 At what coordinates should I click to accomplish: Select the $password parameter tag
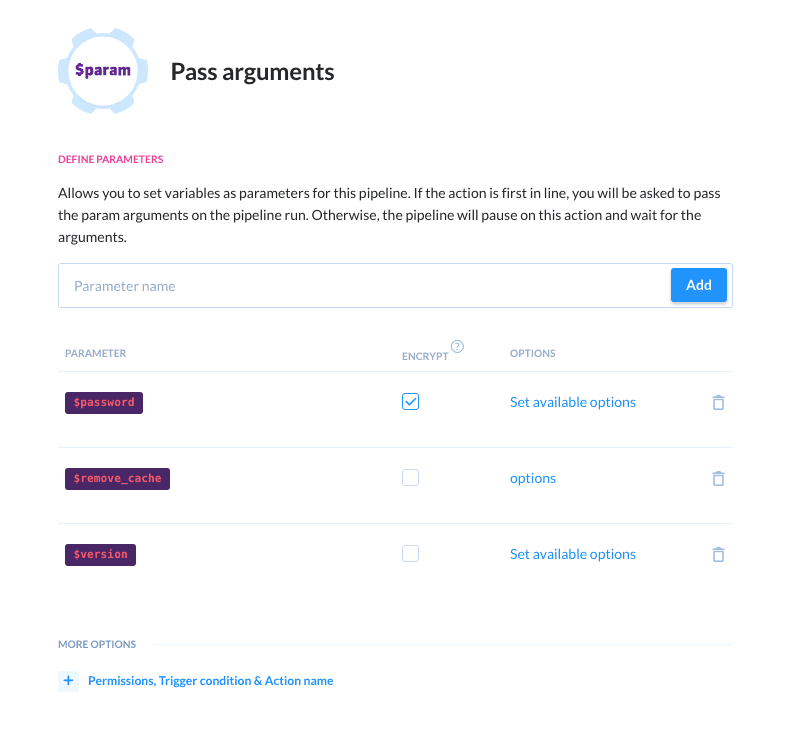pos(104,402)
